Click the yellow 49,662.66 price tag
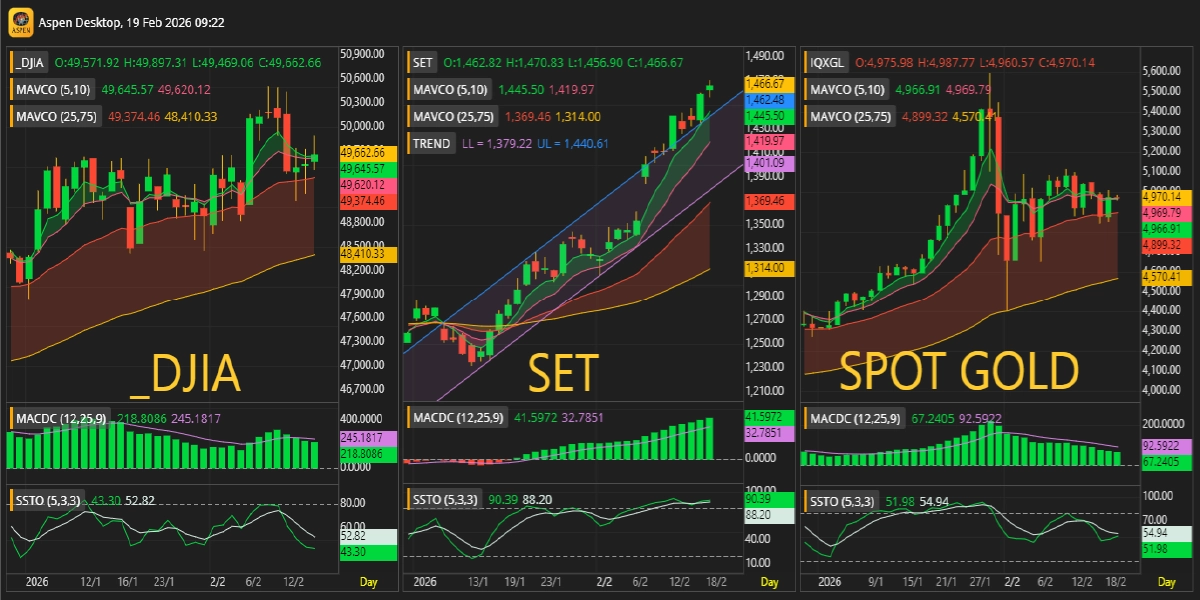 [x=363, y=152]
